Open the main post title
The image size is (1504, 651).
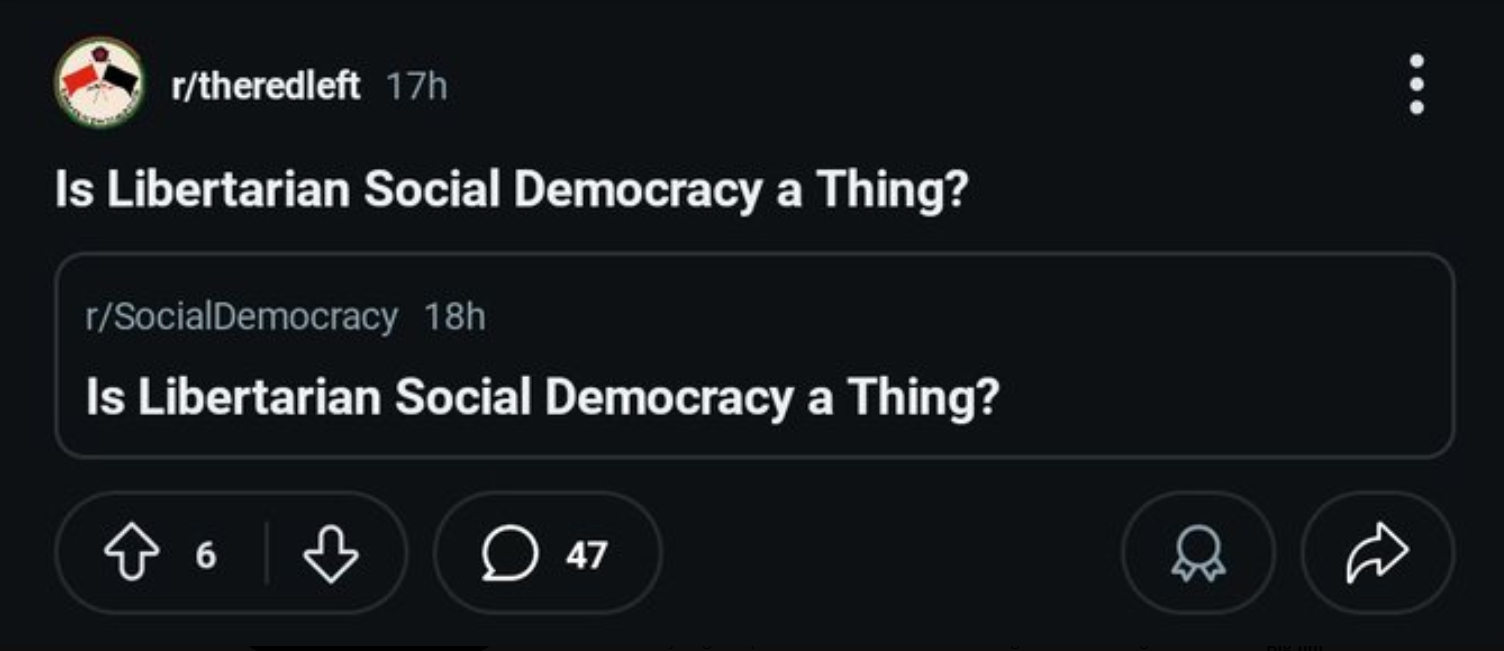tap(512, 189)
